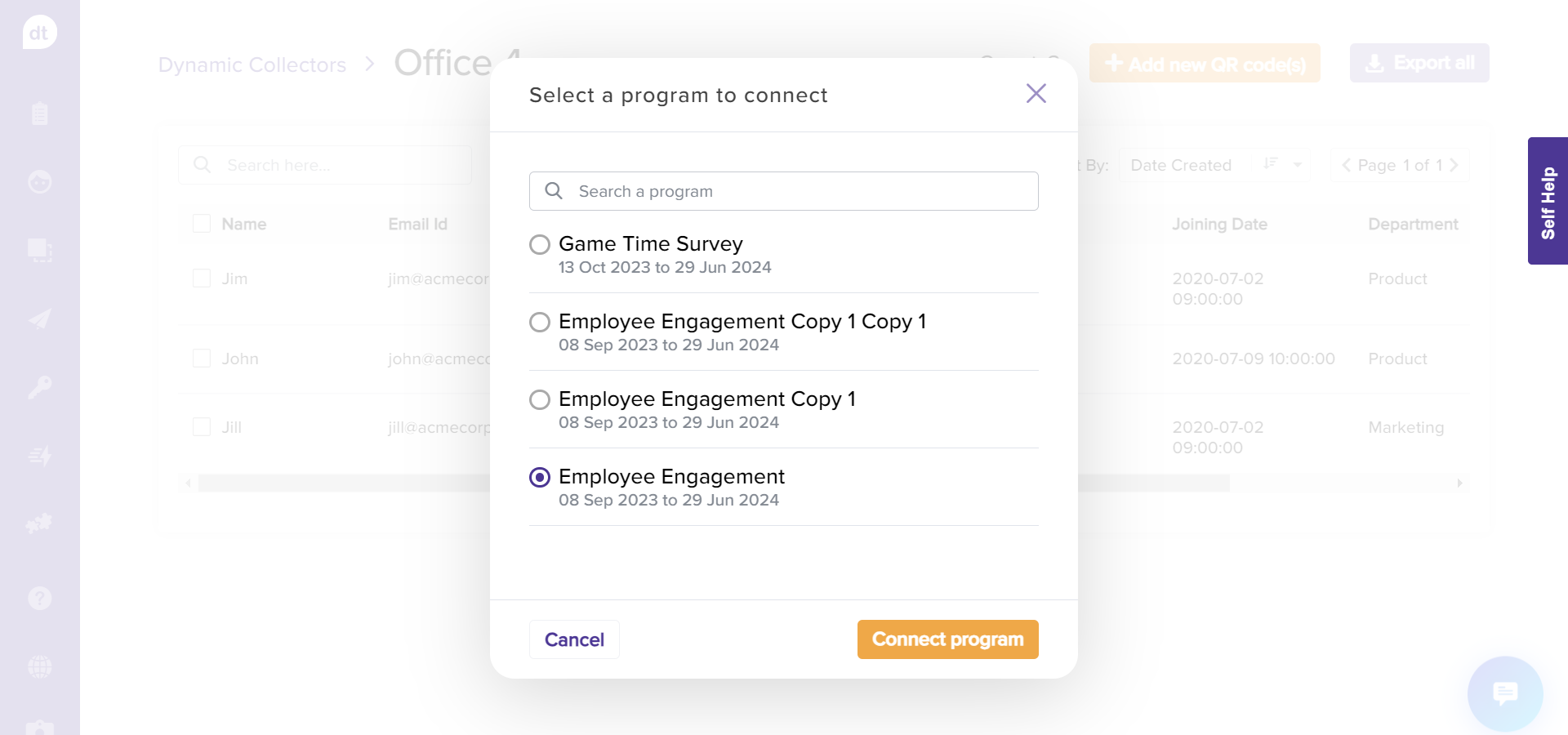The image size is (1568, 735).
Task: Select the Employee Engagement Copy 1 option
Action: [540, 399]
